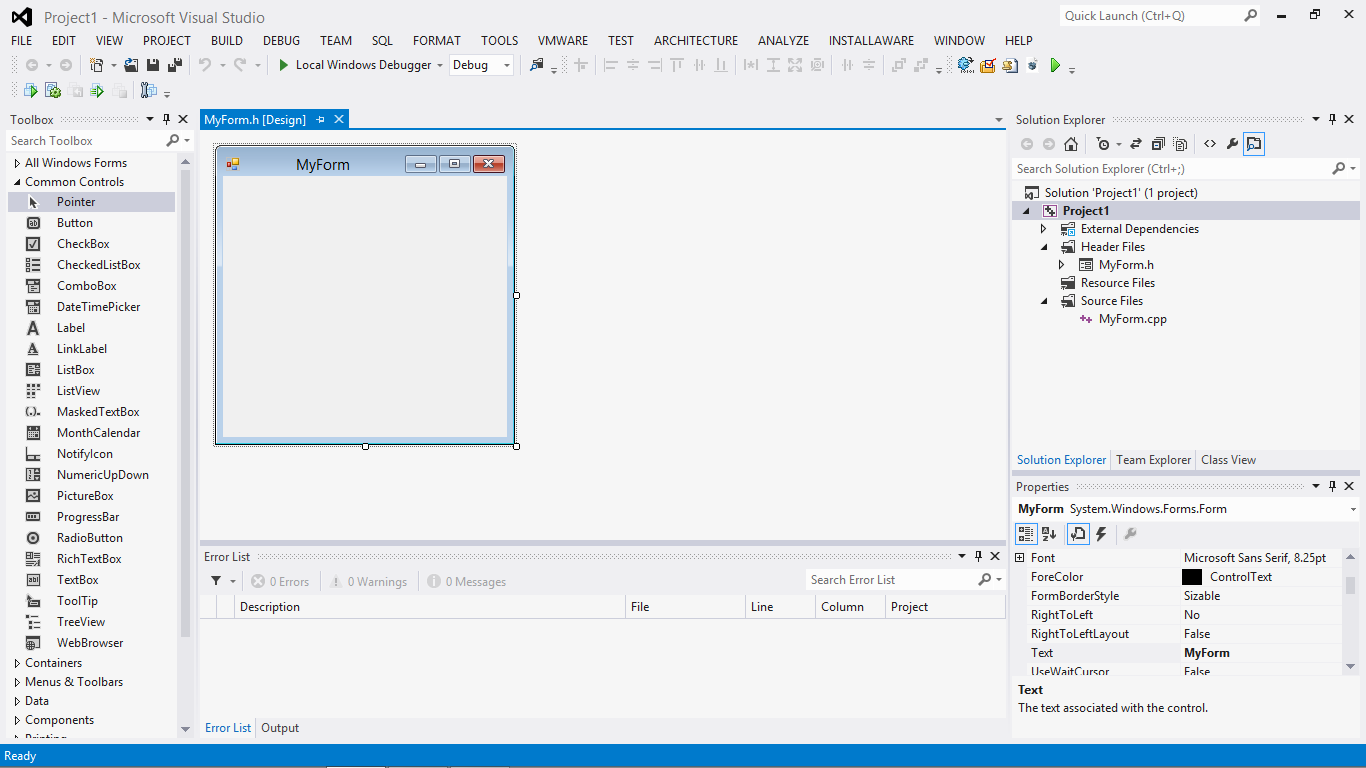The height and width of the screenshot is (768, 1366).
Task: Open the DEBUG menu
Action: (x=281, y=41)
